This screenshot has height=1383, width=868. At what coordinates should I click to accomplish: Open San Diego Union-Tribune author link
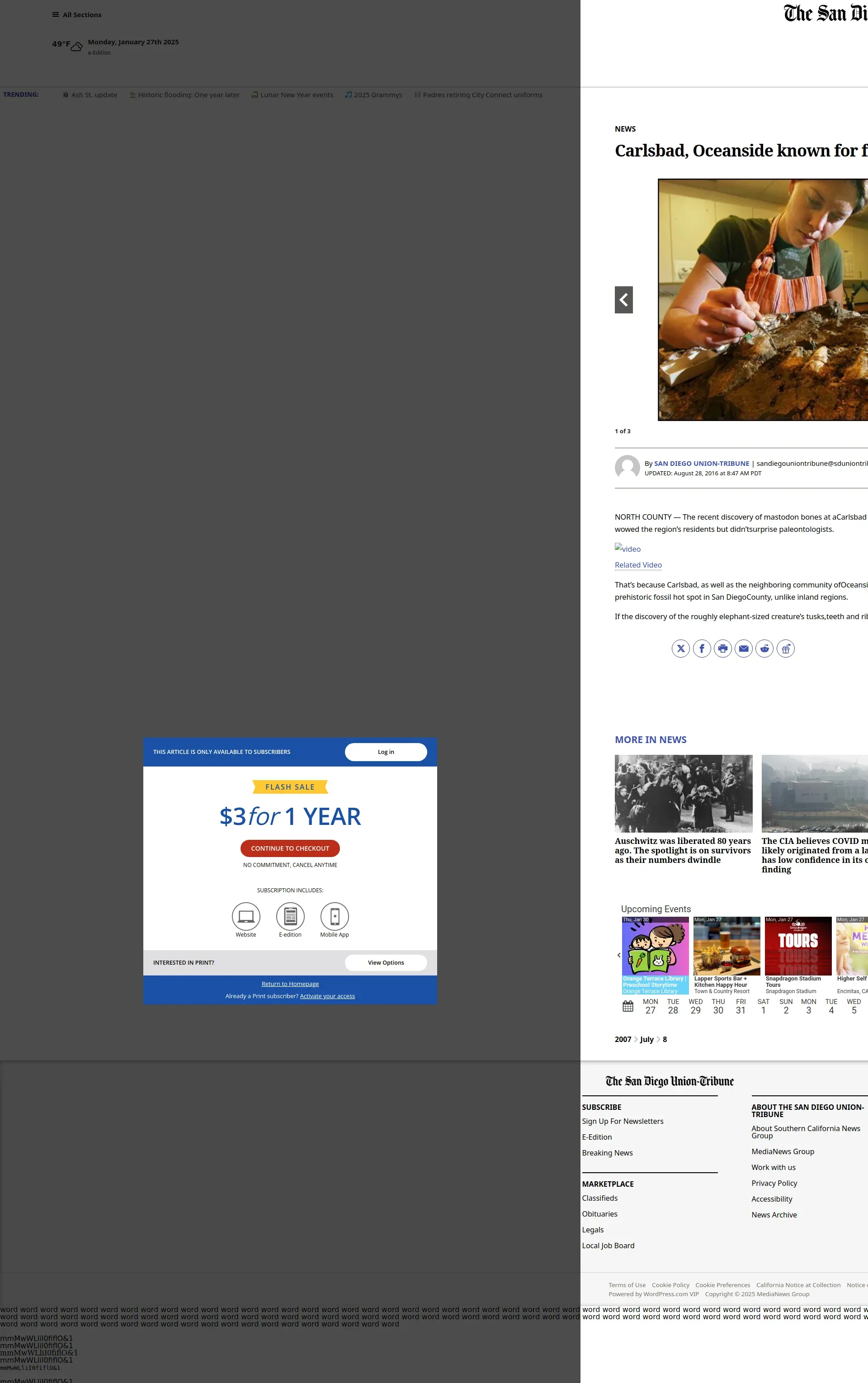702,464
